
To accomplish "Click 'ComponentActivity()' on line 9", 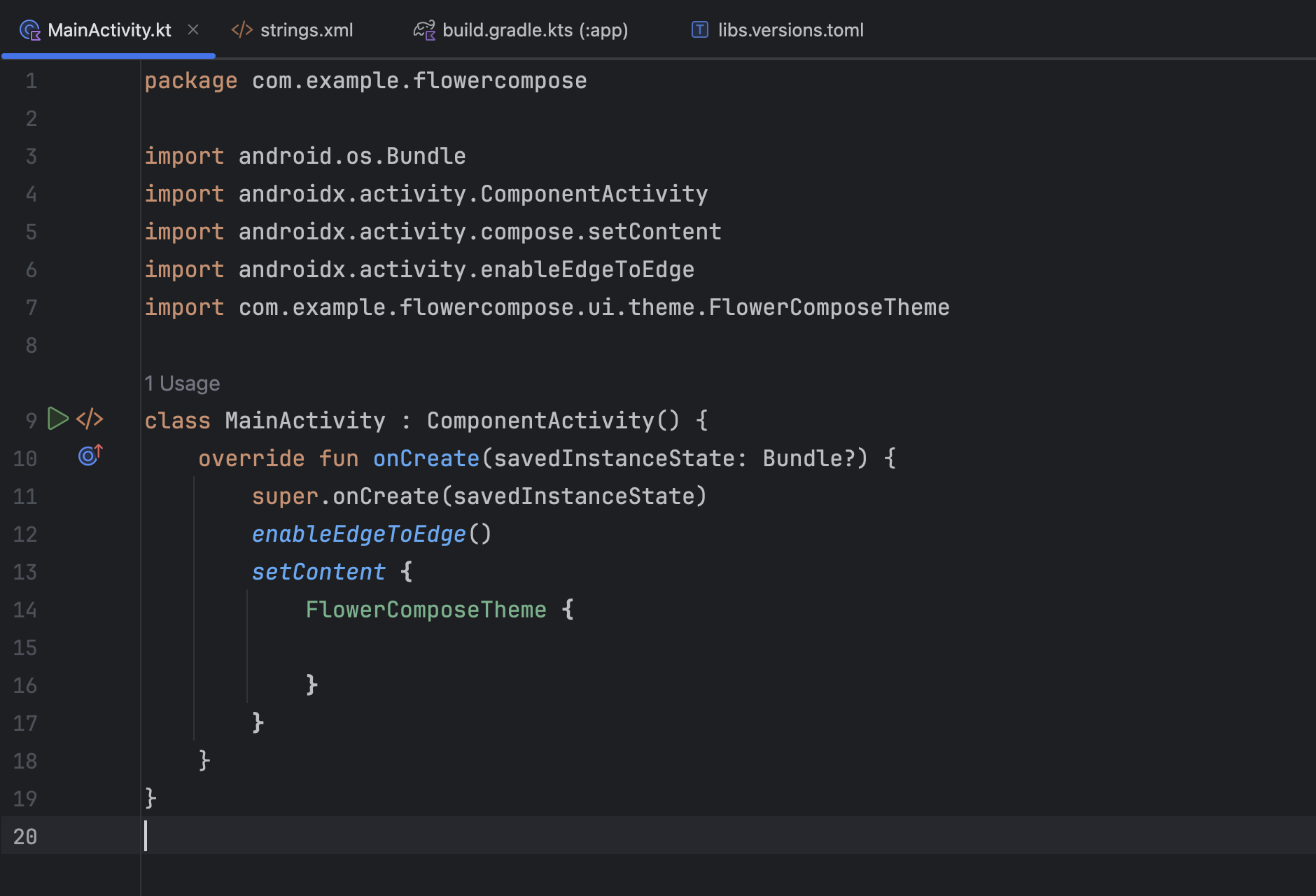I will (553, 421).
